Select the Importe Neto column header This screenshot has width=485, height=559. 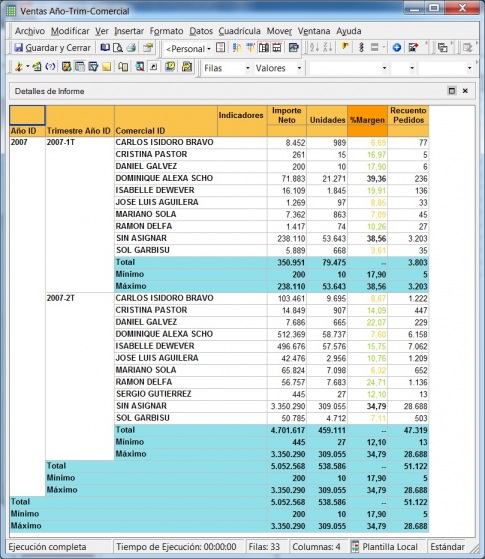(x=287, y=115)
